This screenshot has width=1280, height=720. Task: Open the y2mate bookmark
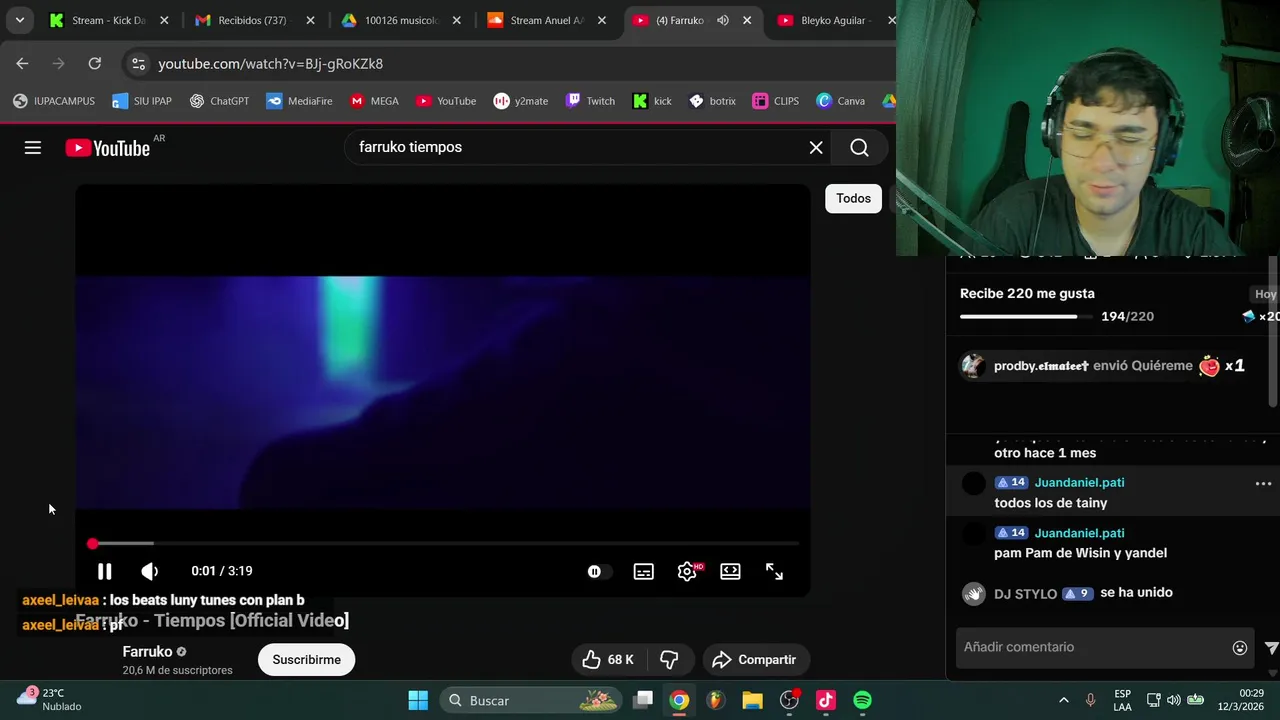521,101
